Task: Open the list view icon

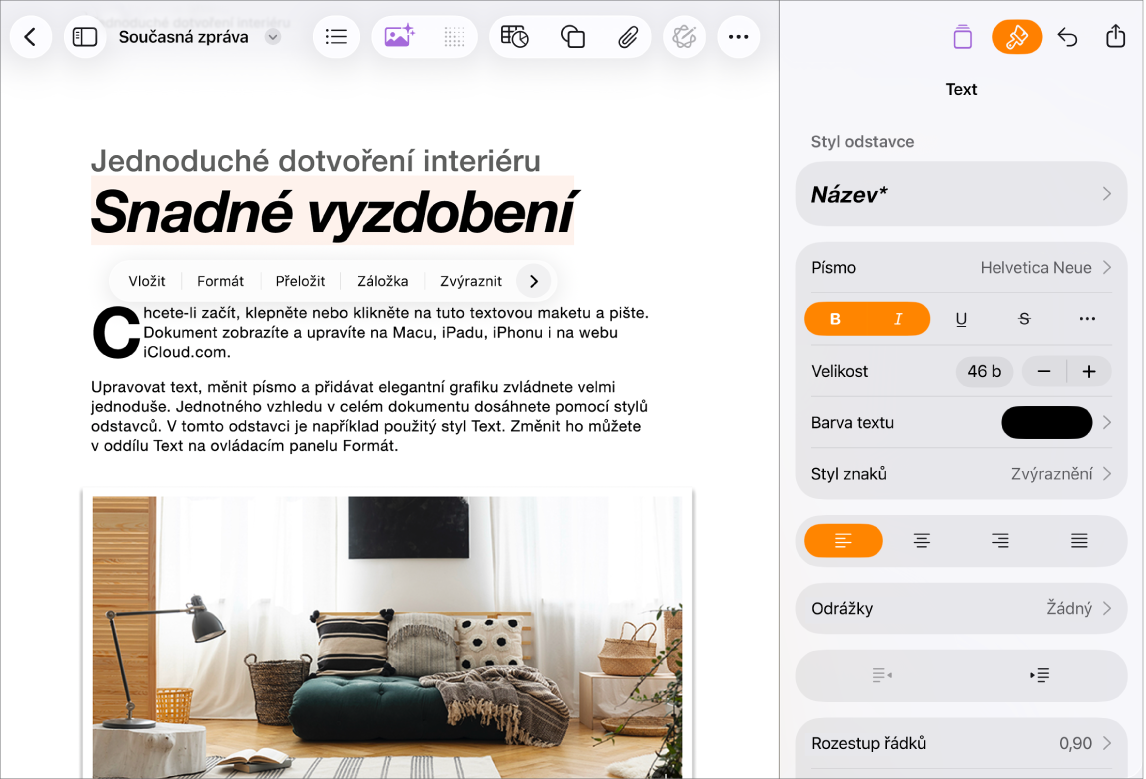Action: pos(336,37)
